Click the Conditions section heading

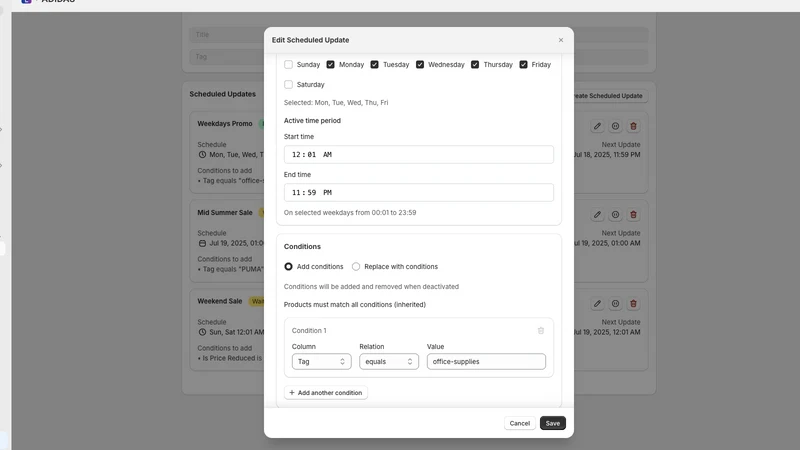pos(302,246)
